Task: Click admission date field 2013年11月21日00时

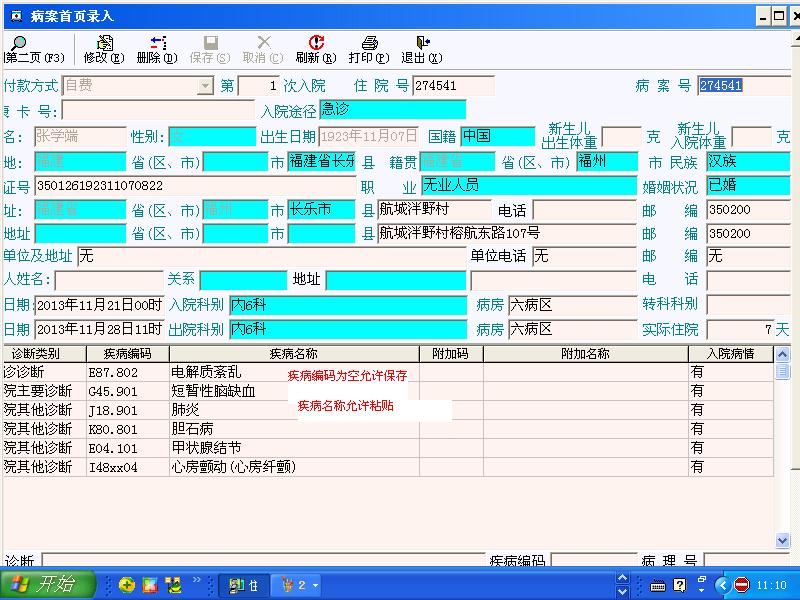Action: [x=99, y=305]
